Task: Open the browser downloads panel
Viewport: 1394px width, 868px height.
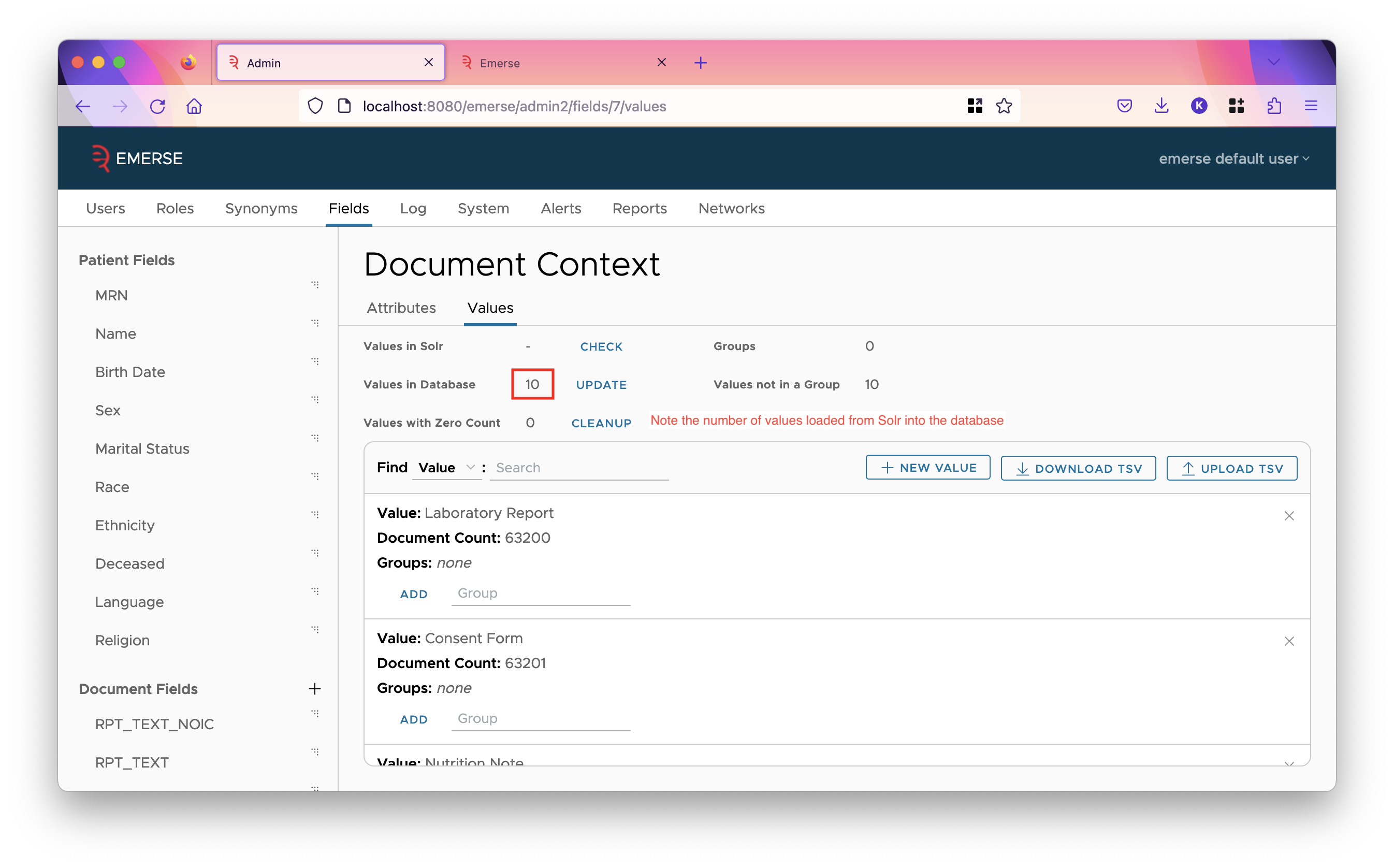Action: pos(1161,106)
